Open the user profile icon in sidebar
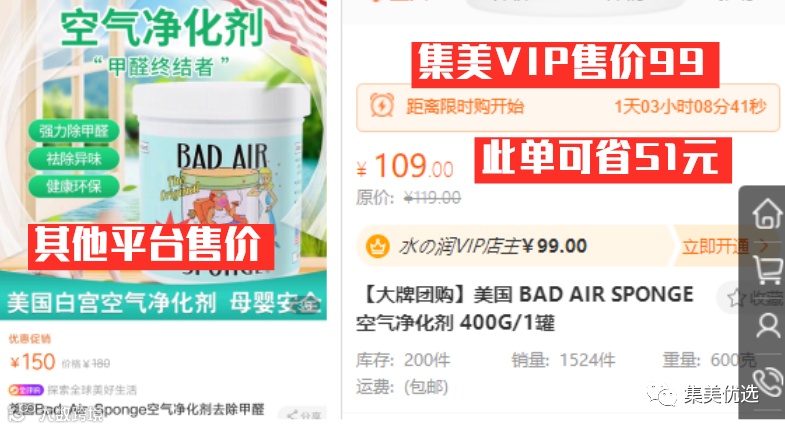The height and width of the screenshot is (429, 785). [x=768, y=326]
